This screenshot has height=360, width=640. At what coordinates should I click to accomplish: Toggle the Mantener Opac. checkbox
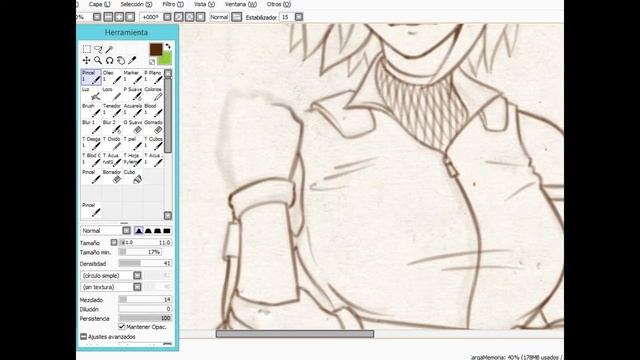tap(122, 327)
